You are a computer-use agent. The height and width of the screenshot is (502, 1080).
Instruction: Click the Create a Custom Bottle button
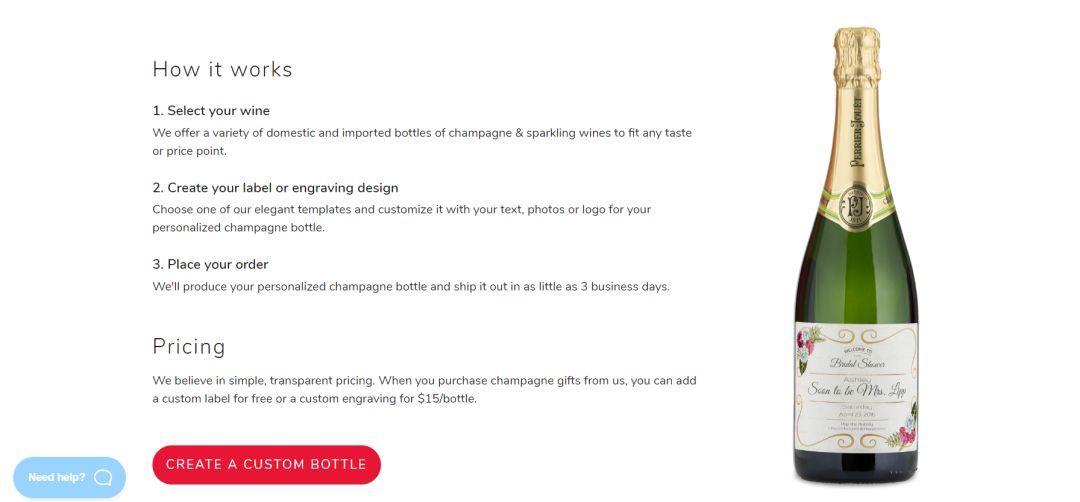click(x=267, y=465)
